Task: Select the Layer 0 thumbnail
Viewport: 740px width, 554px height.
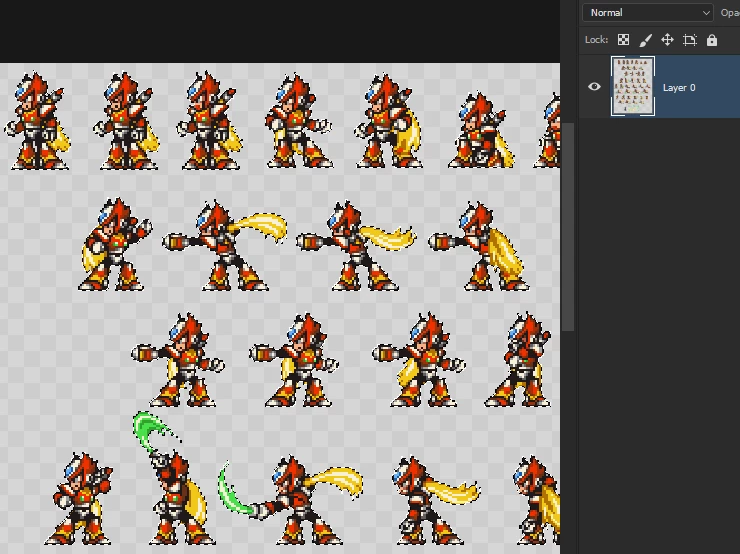Action: 632,86
